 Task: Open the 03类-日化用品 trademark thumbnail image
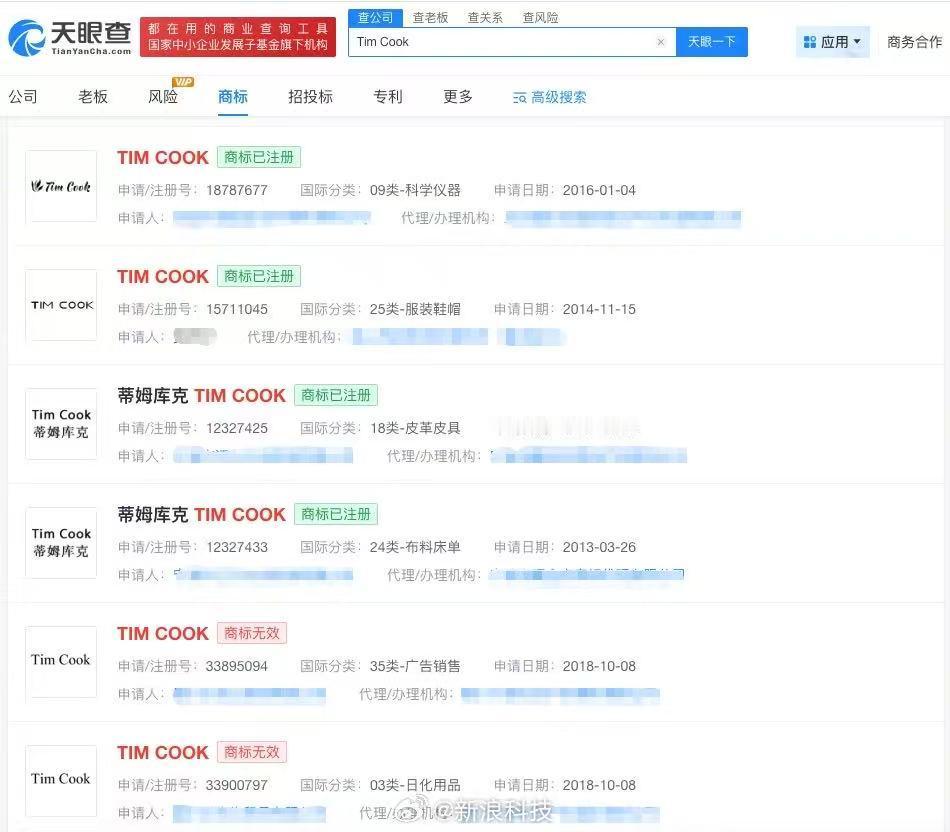(61, 780)
